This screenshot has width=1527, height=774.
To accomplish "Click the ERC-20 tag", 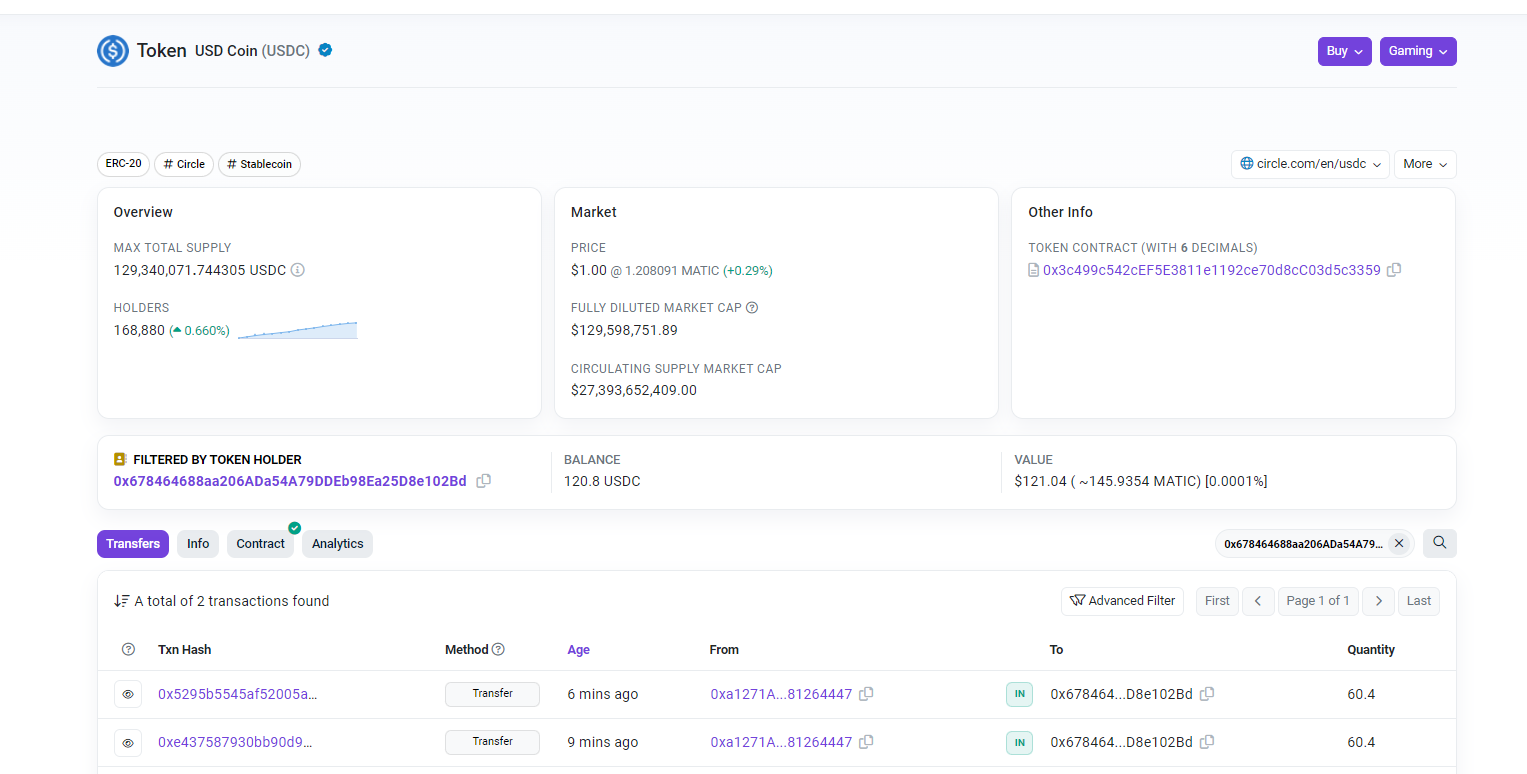I will click(124, 164).
